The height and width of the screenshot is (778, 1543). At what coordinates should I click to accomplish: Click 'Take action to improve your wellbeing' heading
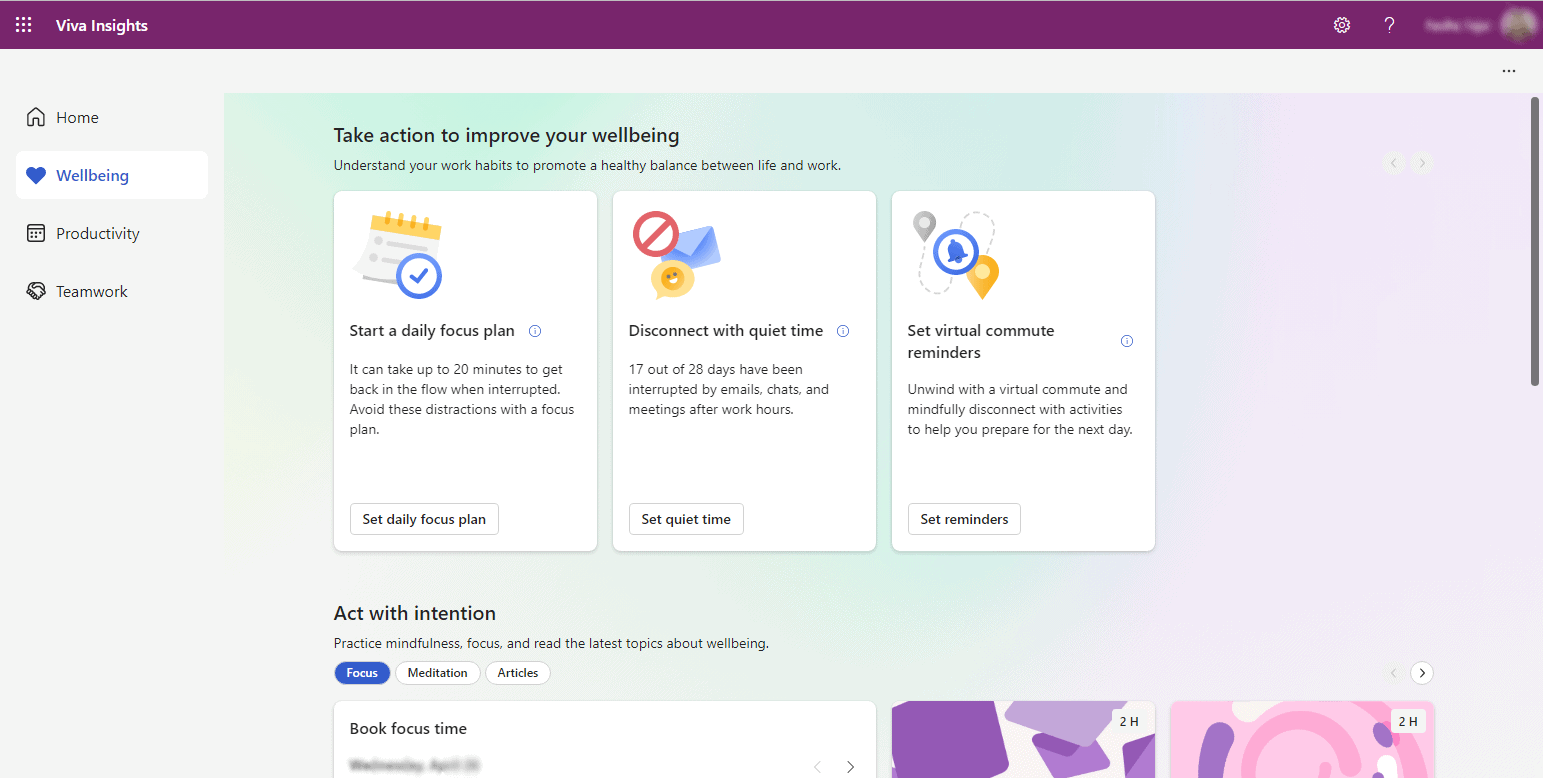click(x=506, y=135)
